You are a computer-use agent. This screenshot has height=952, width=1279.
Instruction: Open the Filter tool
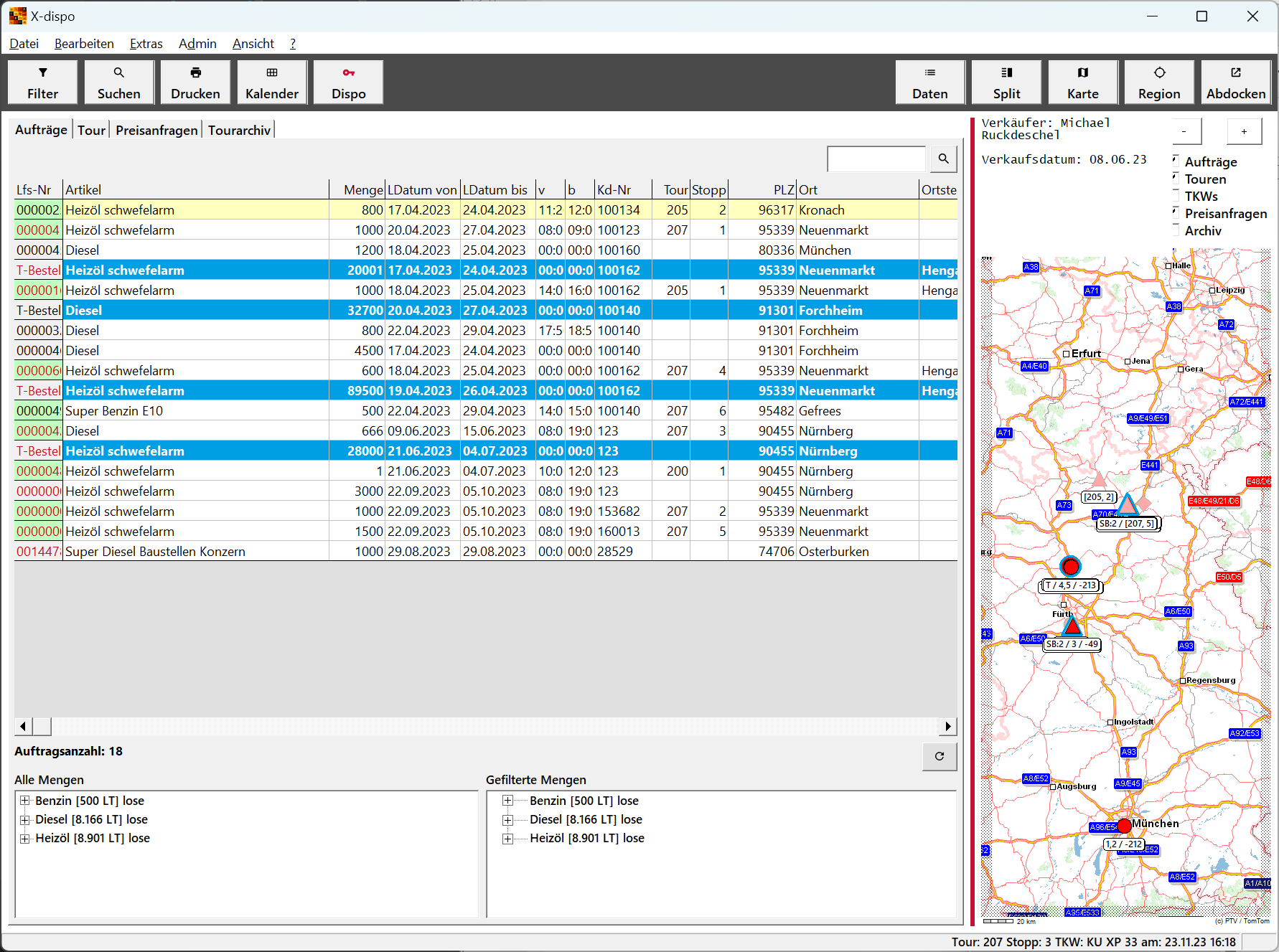coord(42,83)
